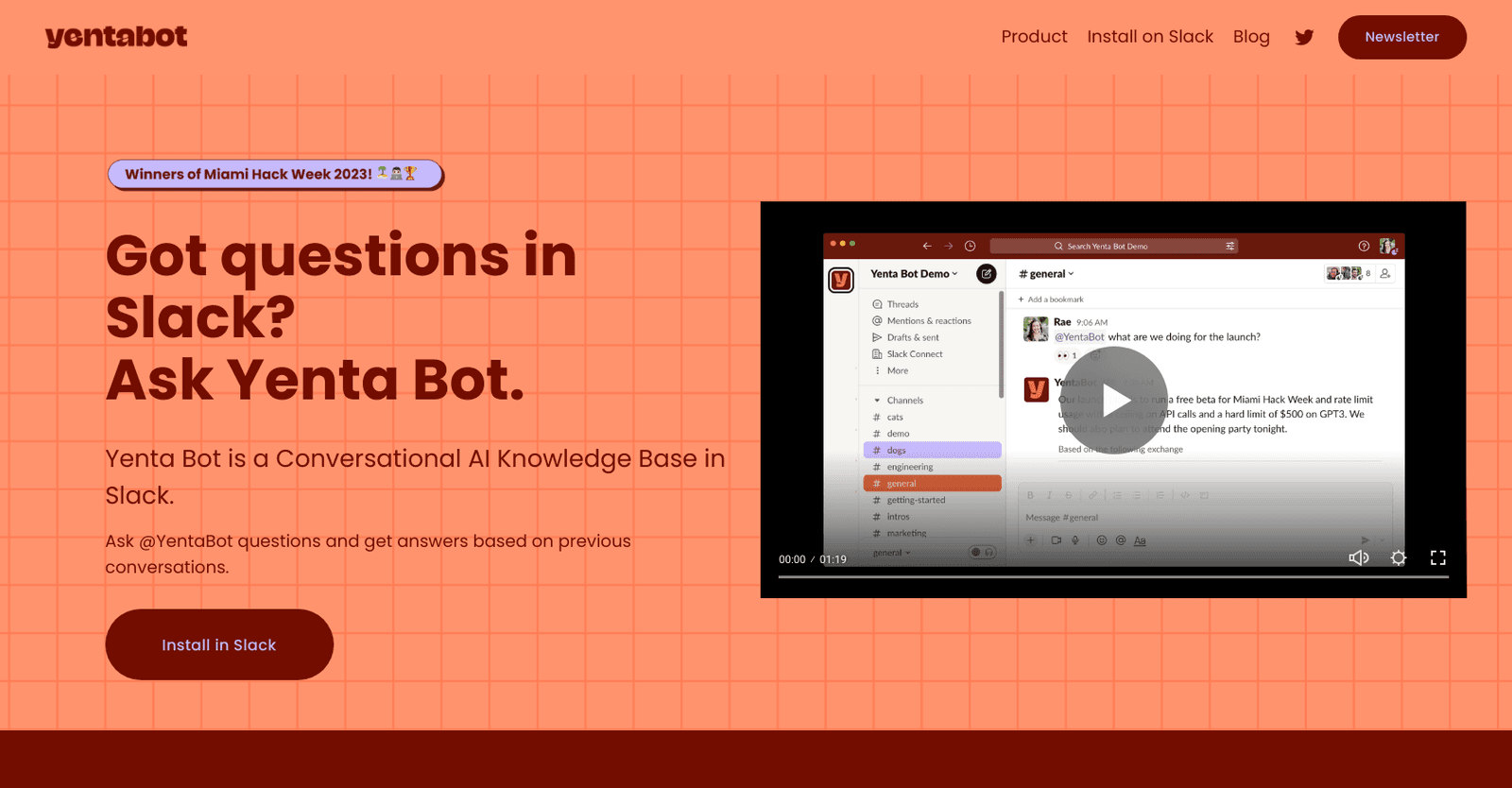Click the microphone icon in composer
Screen dimensions: 1512x788
1075,540
